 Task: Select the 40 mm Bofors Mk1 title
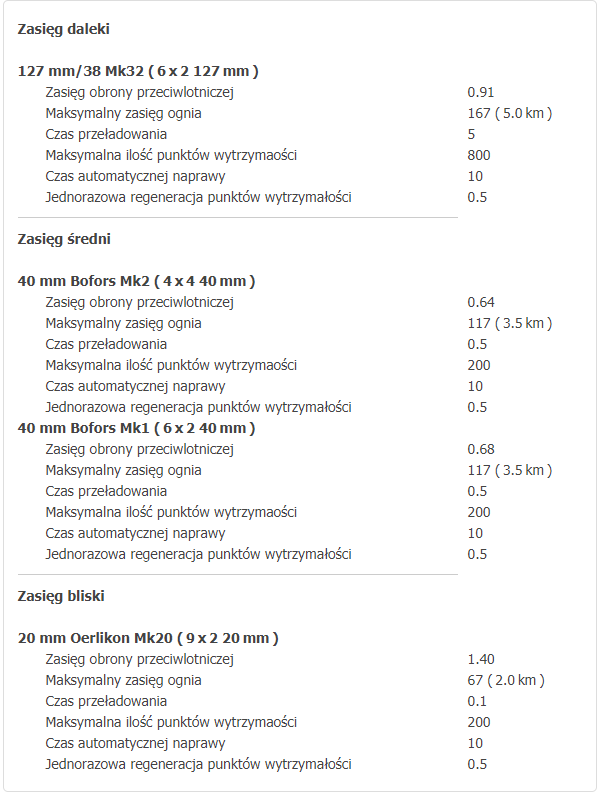[136, 428]
